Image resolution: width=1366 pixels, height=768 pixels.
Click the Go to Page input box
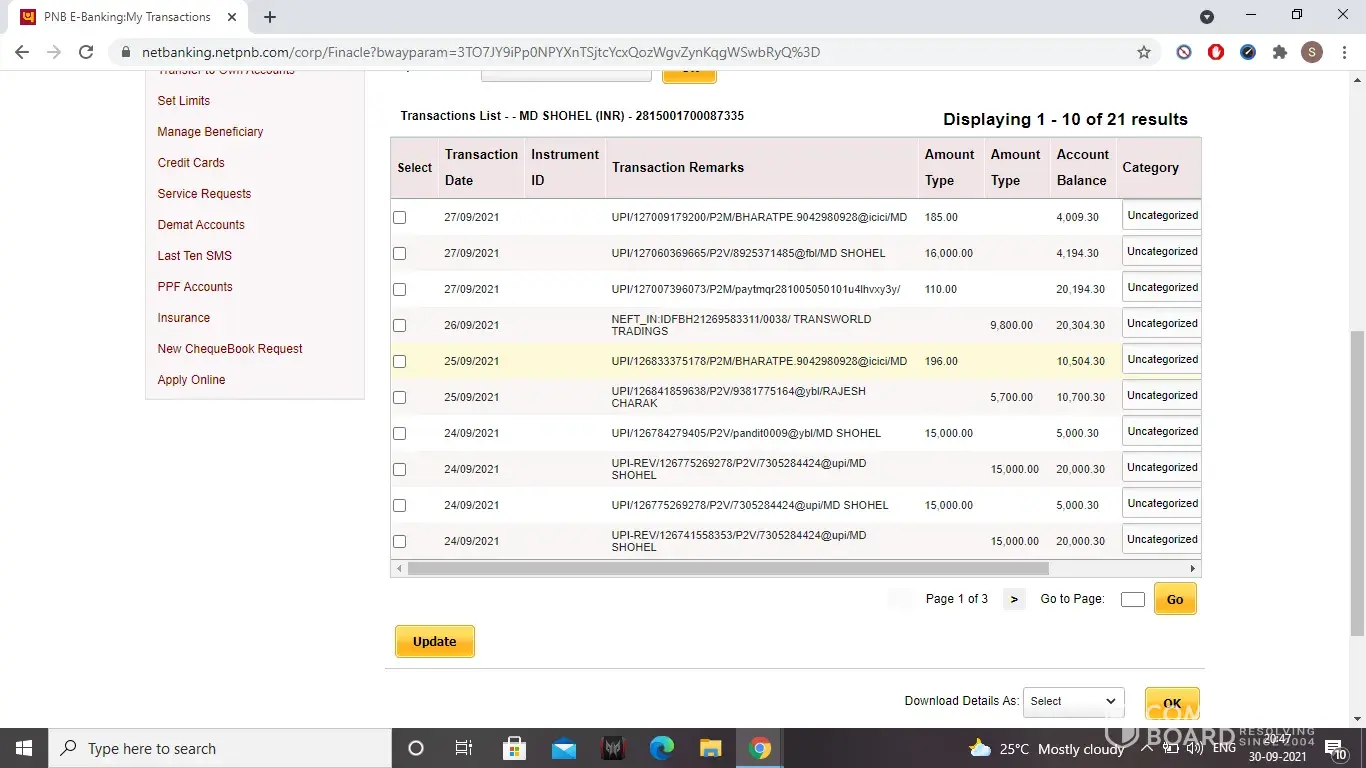click(x=1132, y=599)
